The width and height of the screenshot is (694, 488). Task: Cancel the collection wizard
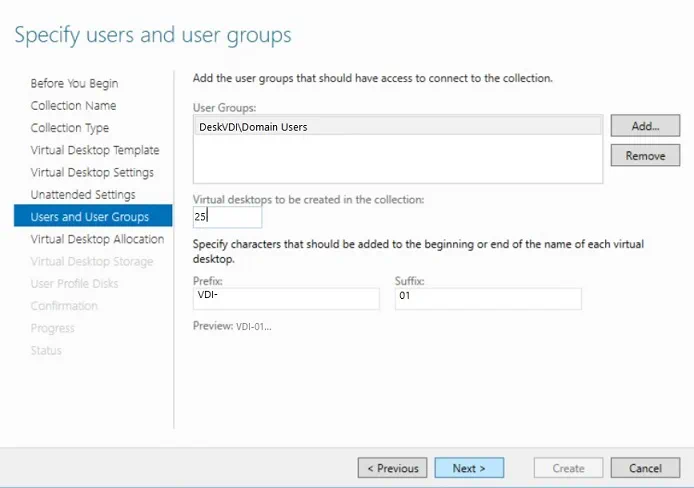click(x=645, y=468)
